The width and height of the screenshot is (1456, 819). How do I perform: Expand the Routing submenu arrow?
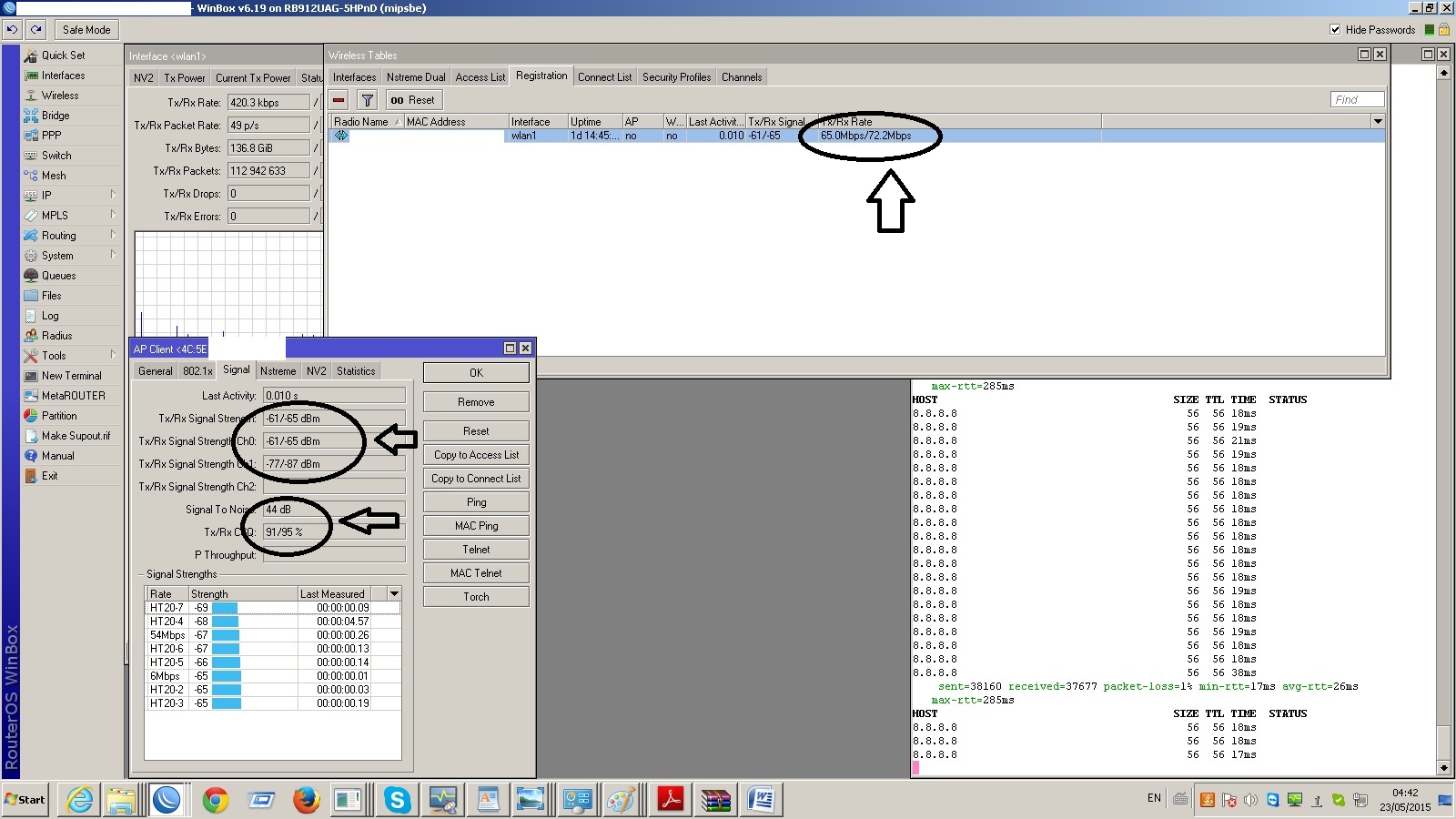point(113,235)
